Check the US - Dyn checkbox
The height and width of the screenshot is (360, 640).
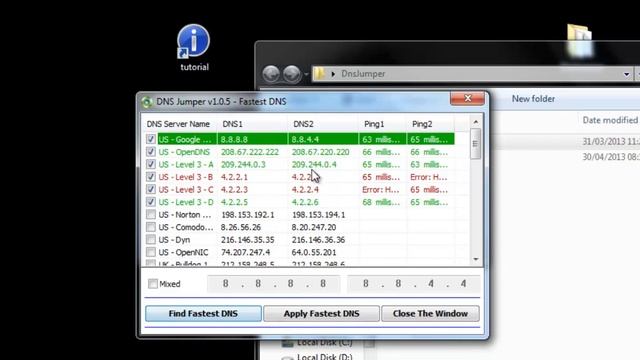[x=151, y=240]
